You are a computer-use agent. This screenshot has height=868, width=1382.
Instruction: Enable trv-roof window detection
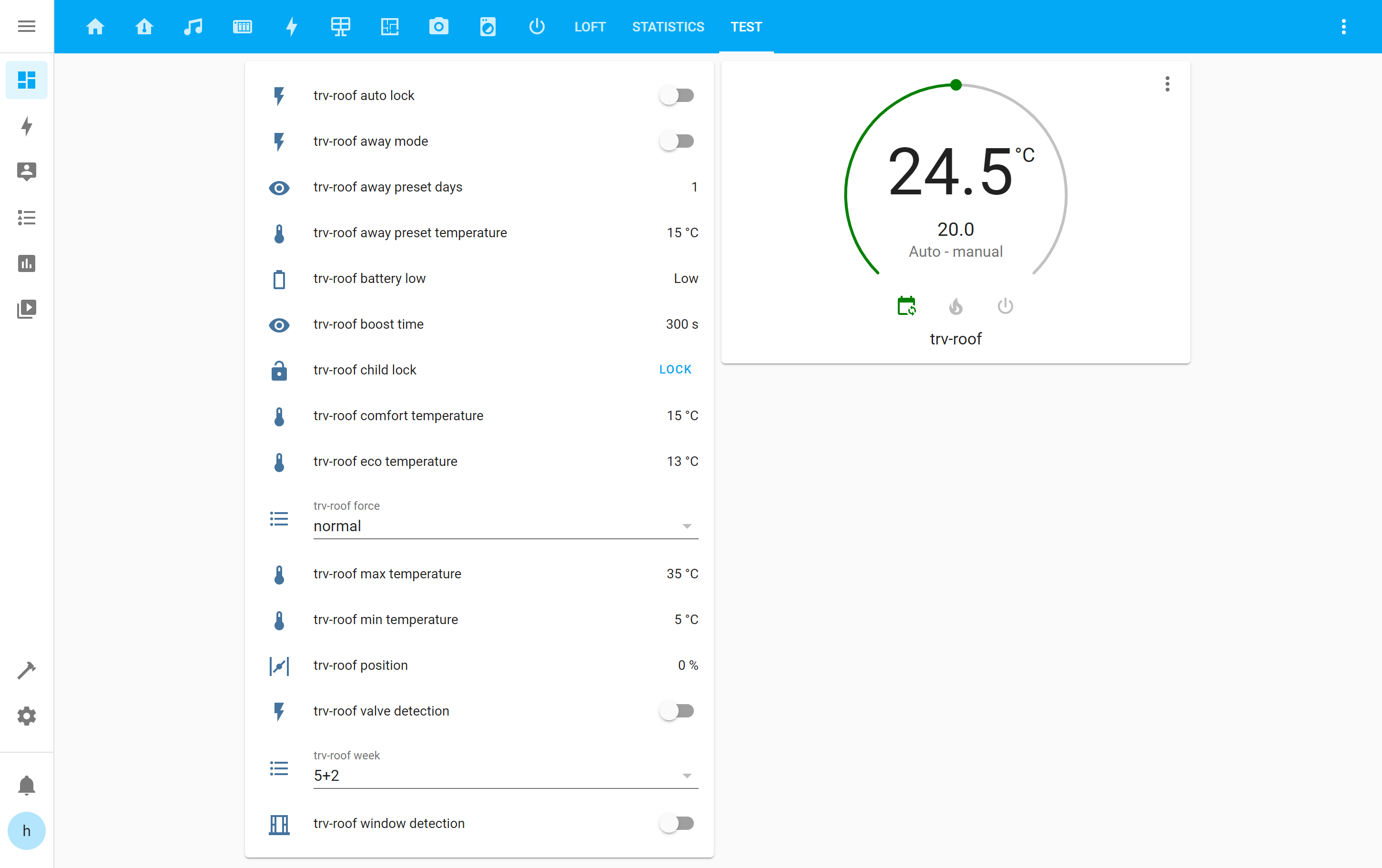pyautogui.click(x=677, y=823)
